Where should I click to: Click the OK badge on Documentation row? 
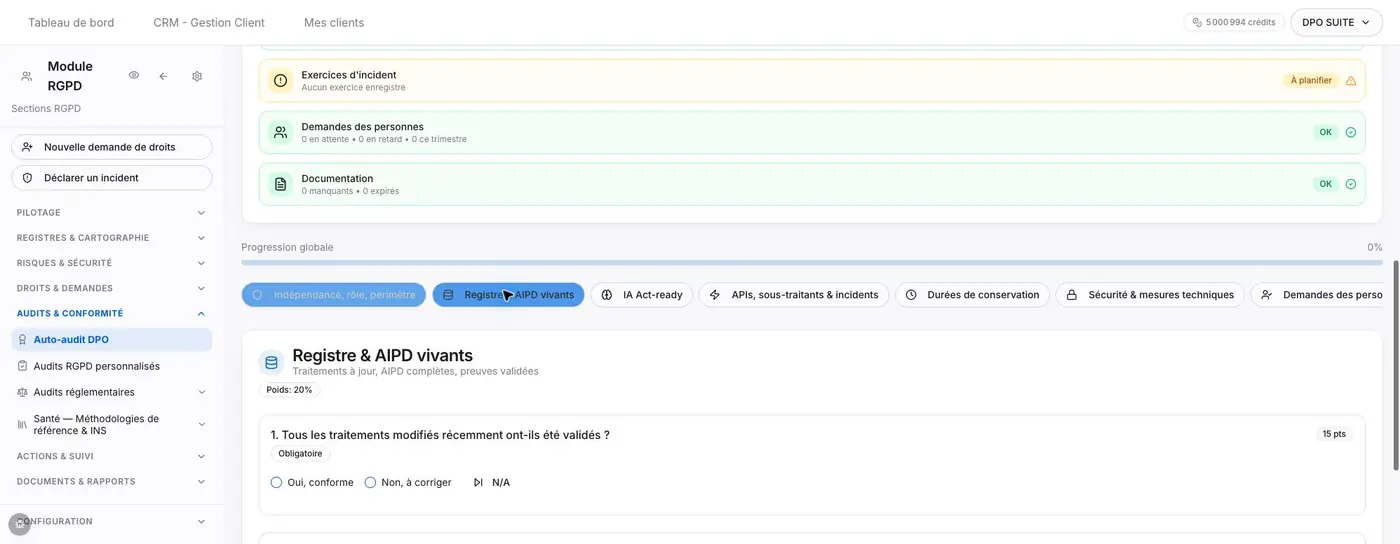1326,184
